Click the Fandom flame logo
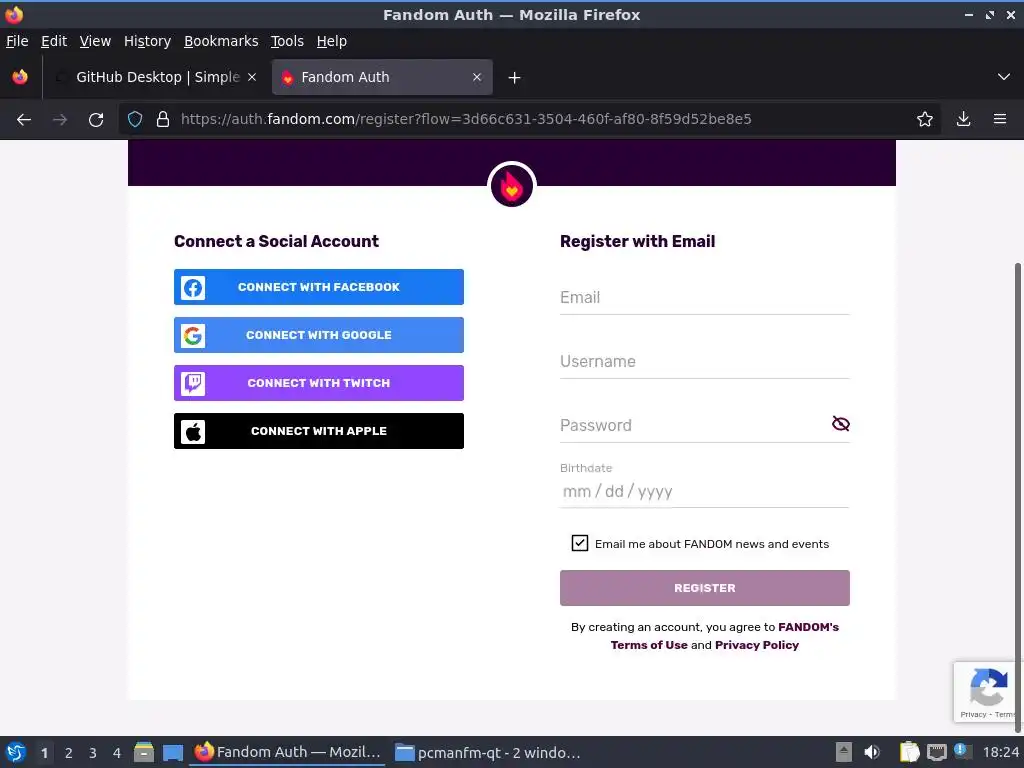1024x768 pixels. coord(511,186)
